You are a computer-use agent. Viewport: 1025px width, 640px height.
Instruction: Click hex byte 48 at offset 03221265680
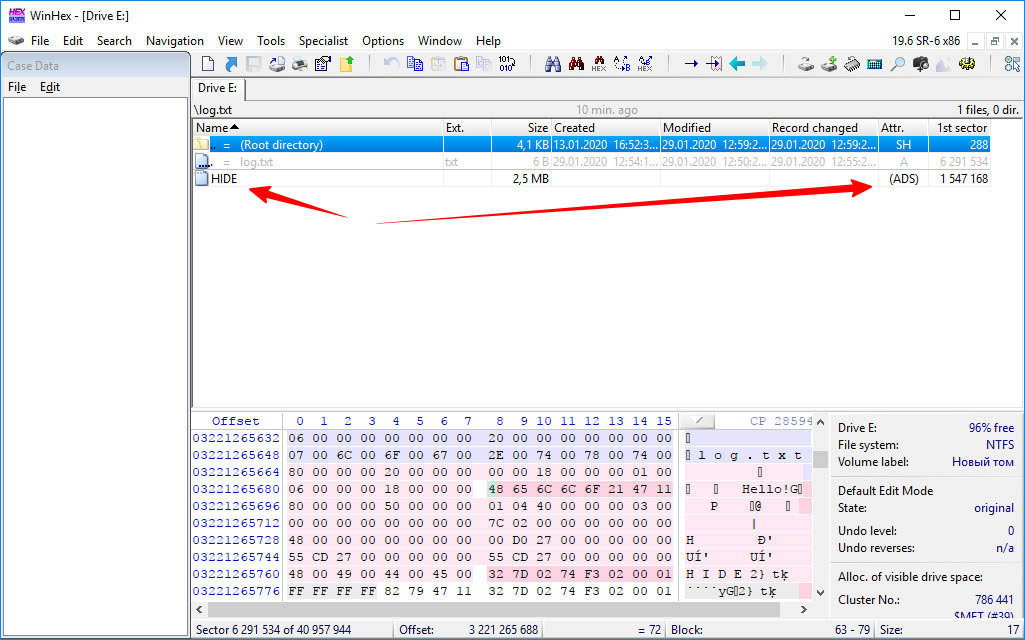pos(496,489)
